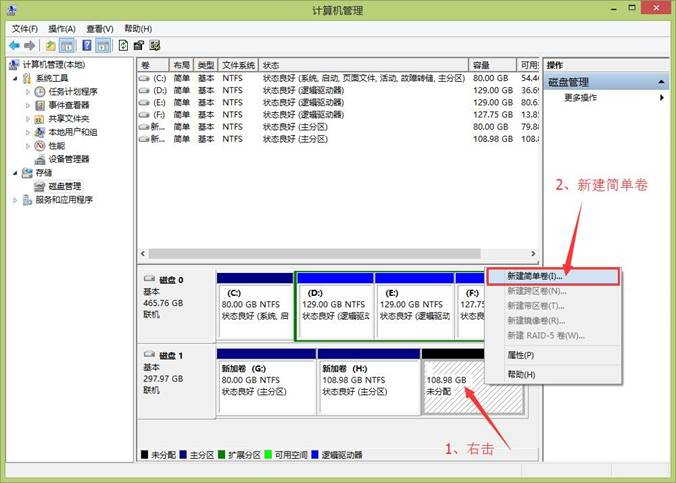The width and height of the screenshot is (676, 483).
Task: Choose 帮助(H) in the context menu
Action: 553,374
